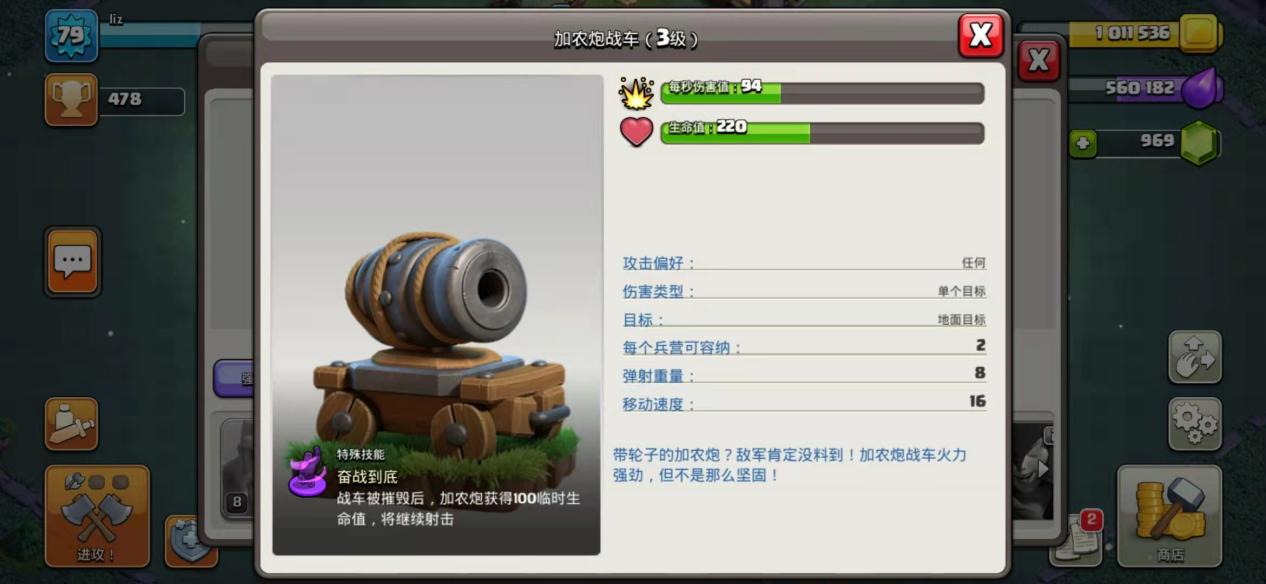Tap the crossed axes attack button
1266x584 pixels.
96,515
